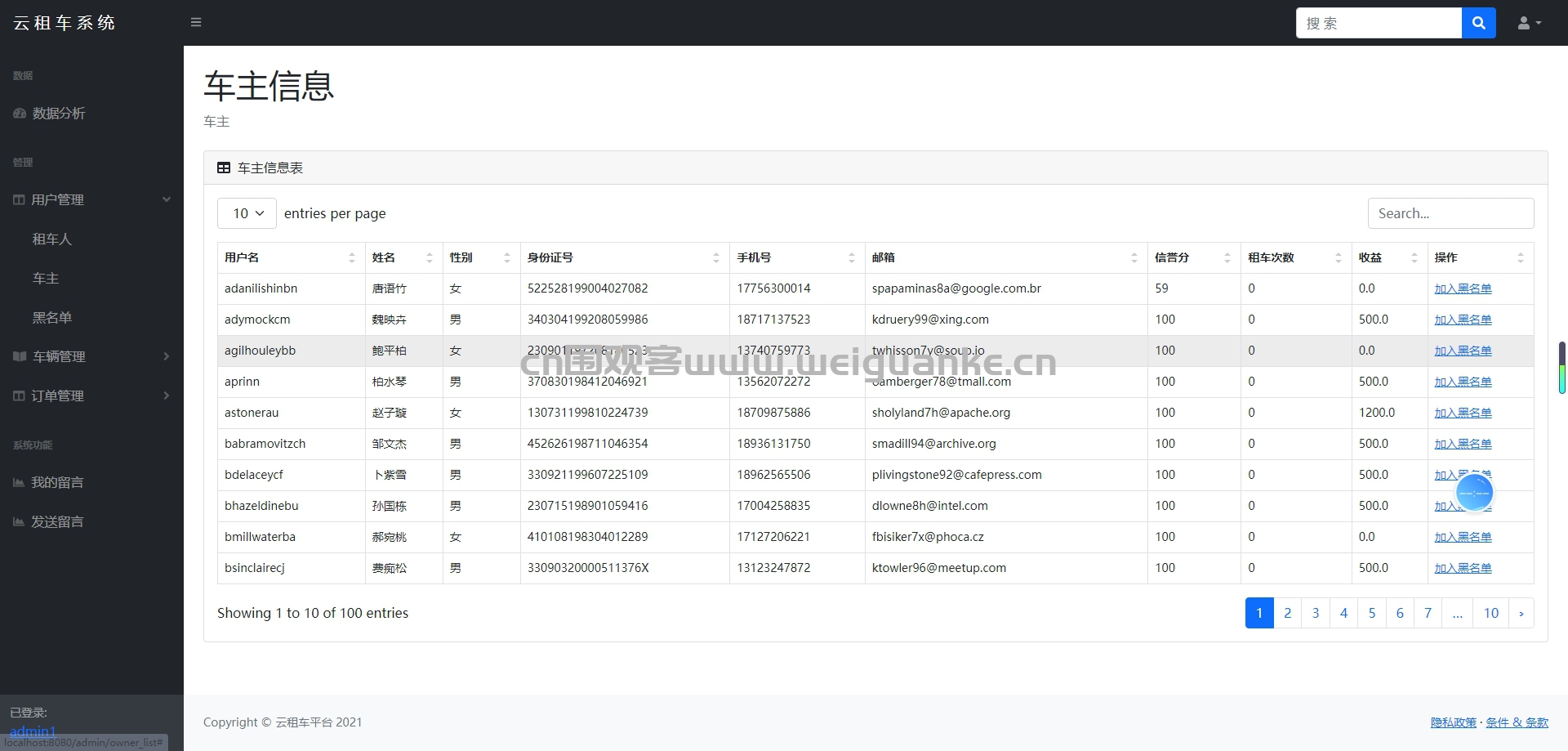
Task: Sort table by 收益 column
Action: (1389, 257)
